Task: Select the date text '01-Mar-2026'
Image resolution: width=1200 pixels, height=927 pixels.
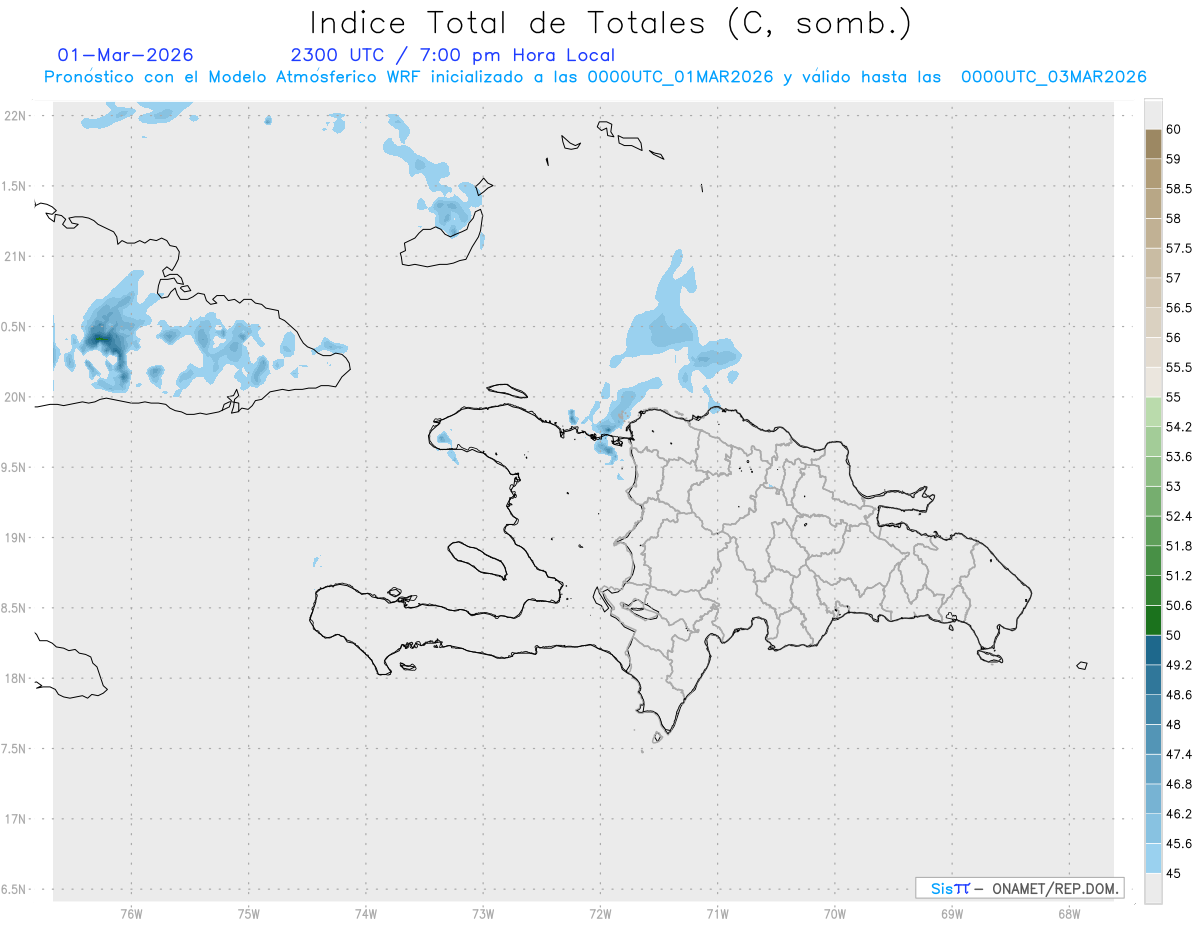Action: click(x=126, y=55)
